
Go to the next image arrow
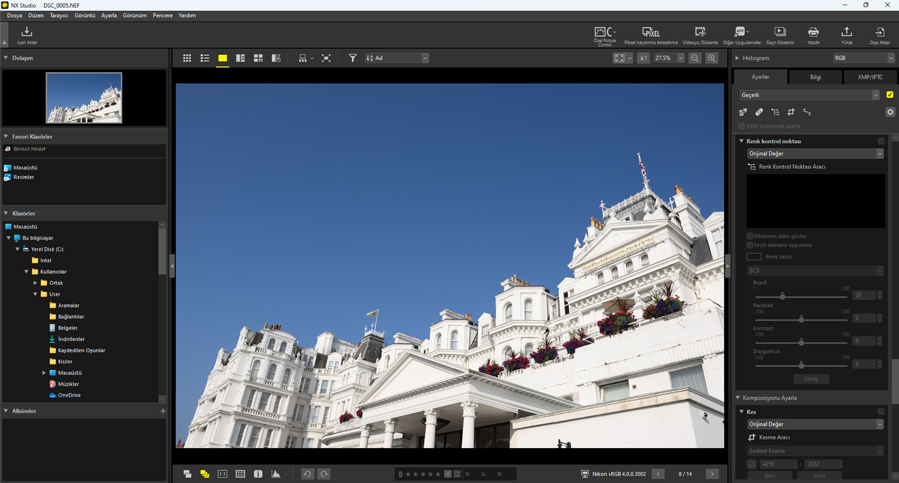[x=712, y=474]
